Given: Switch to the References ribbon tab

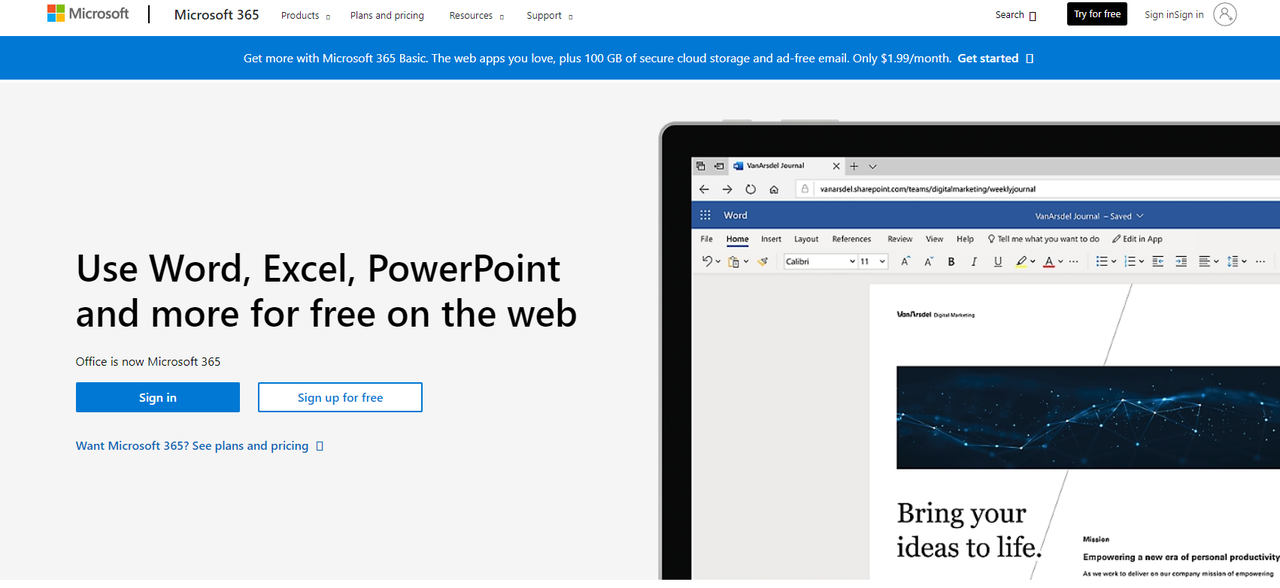Looking at the screenshot, I should (x=851, y=239).
